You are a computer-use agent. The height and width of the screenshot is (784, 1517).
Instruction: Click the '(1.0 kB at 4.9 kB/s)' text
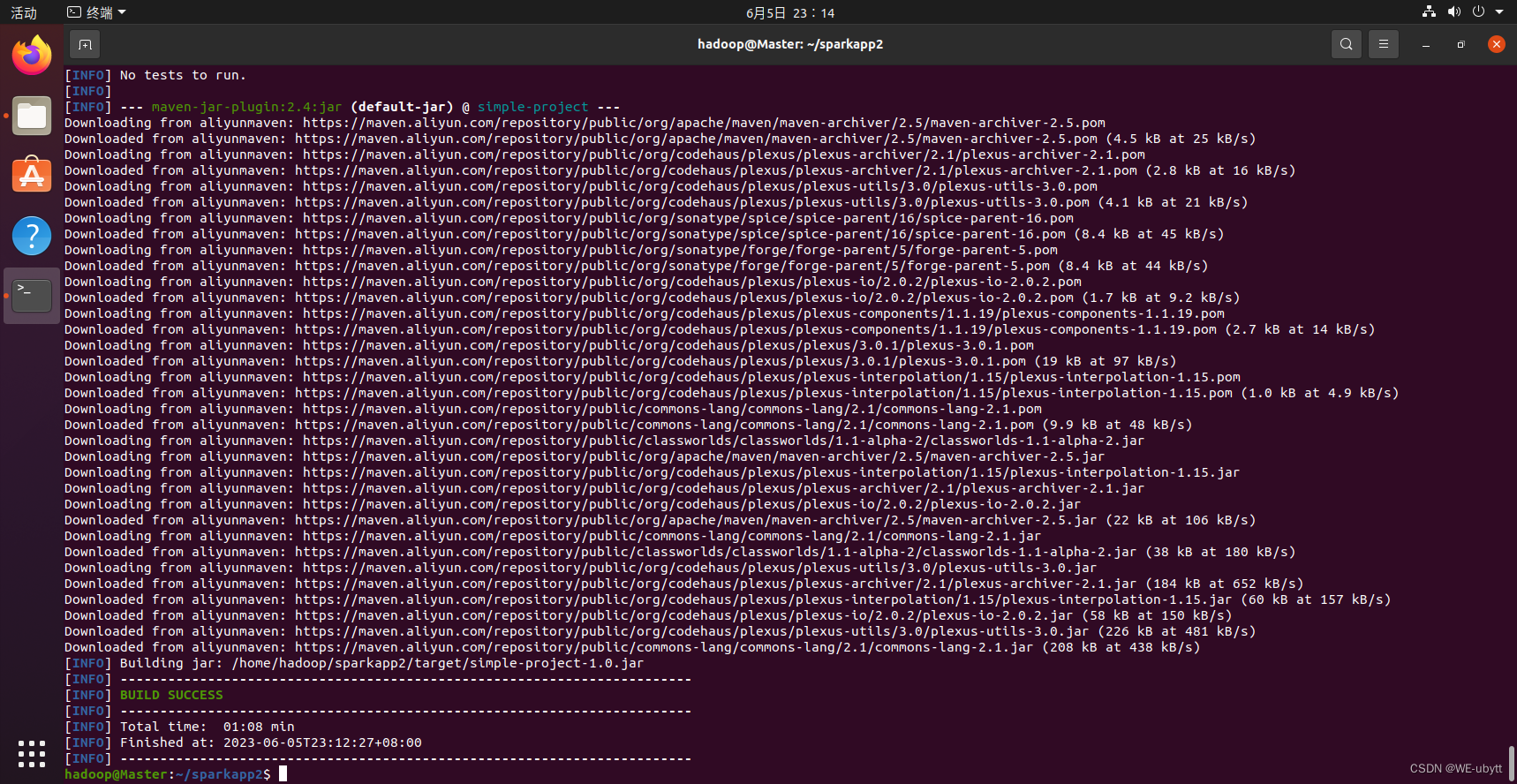(1320, 393)
